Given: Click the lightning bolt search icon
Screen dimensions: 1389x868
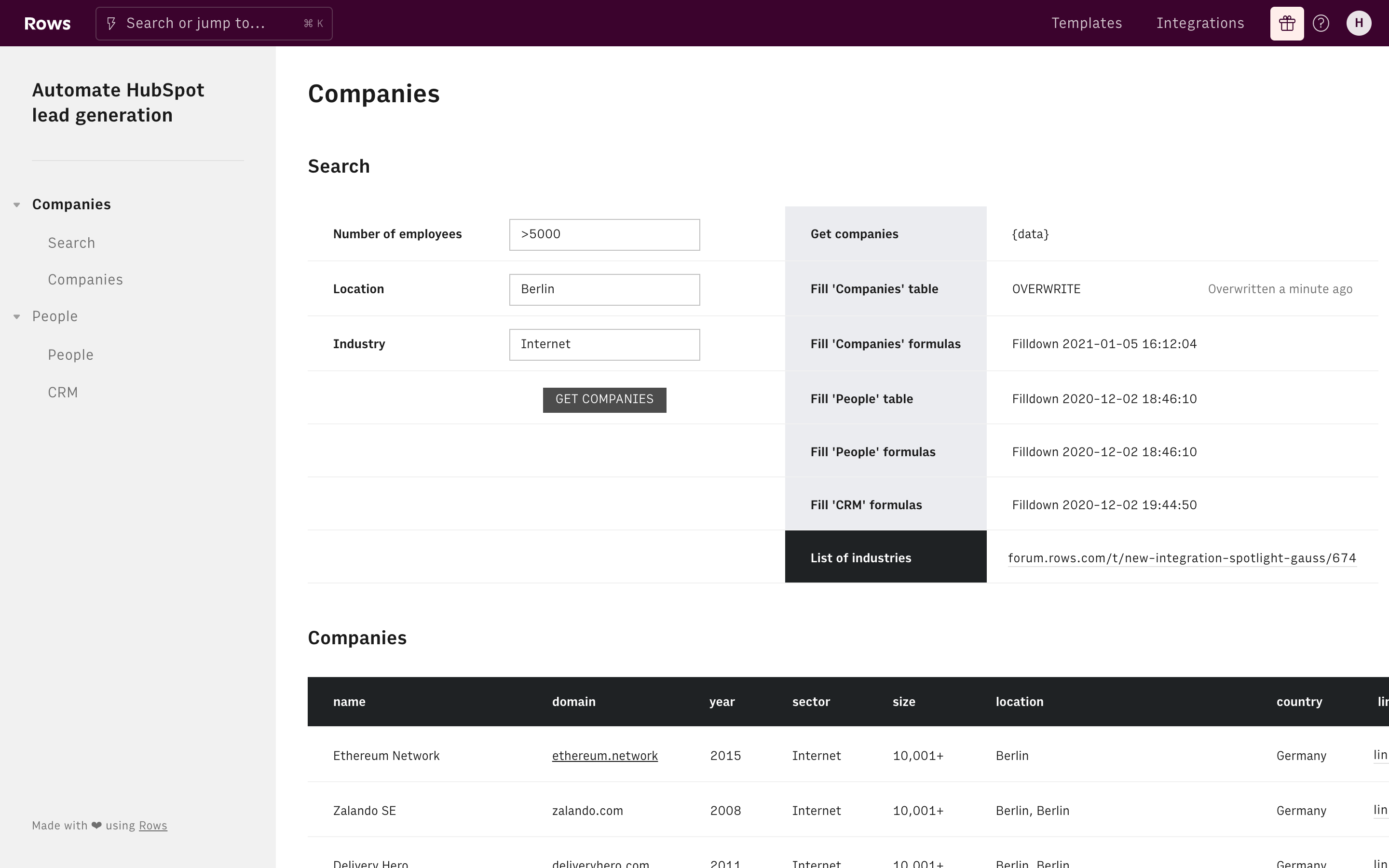Looking at the screenshot, I should coord(112,24).
